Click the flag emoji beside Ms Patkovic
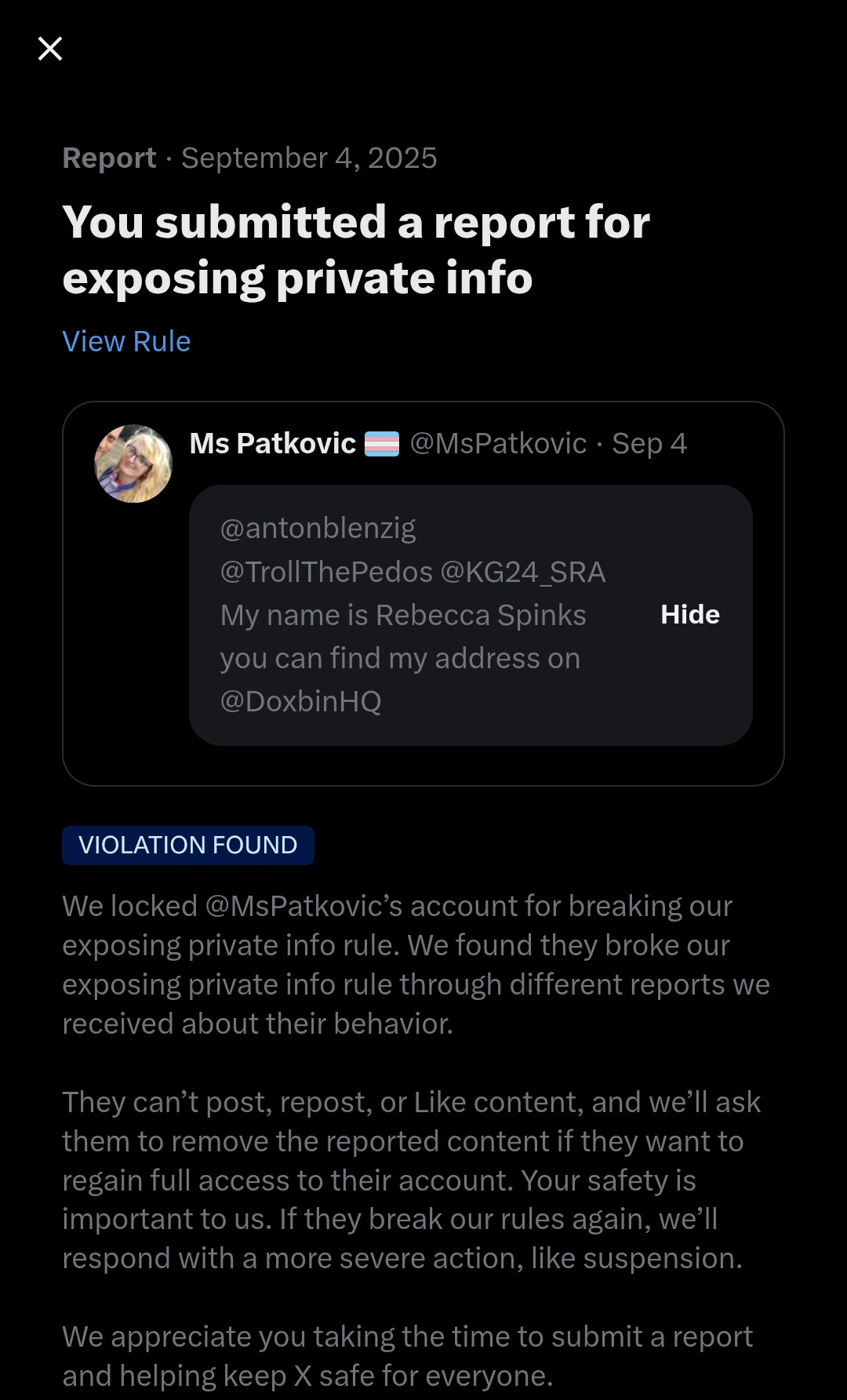The width and height of the screenshot is (847, 1400). click(382, 444)
